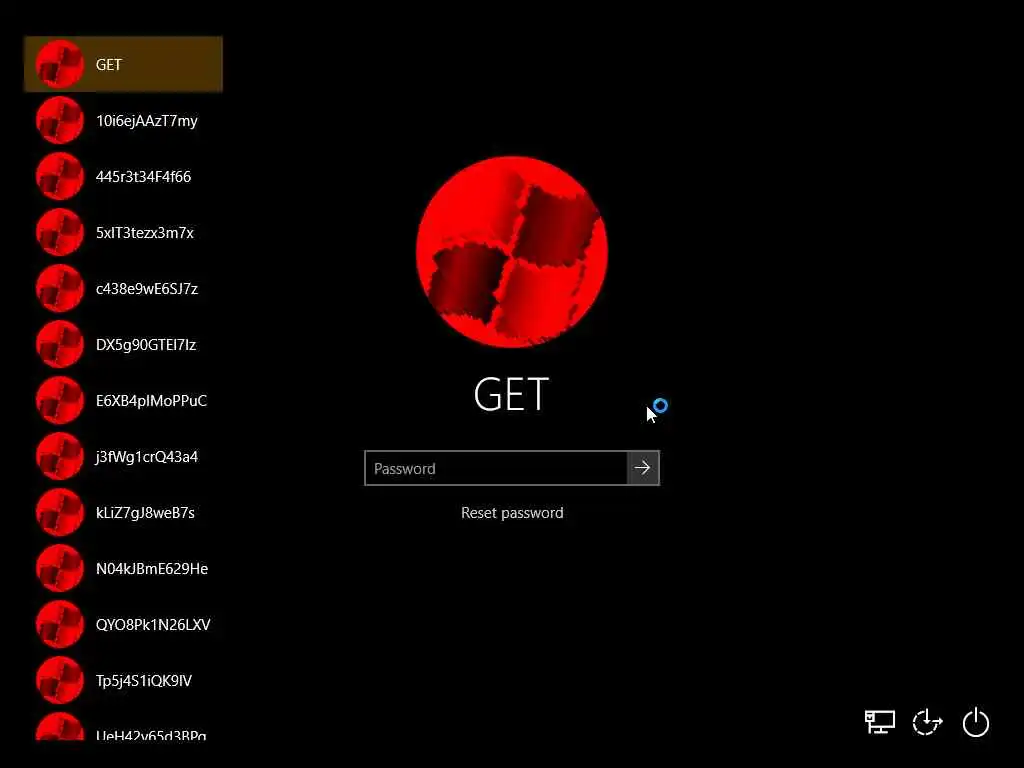The height and width of the screenshot is (768, 1024).
Task: Switch to user QYO8Pk1N26LXV name
Action: click(x=153, y=624)
